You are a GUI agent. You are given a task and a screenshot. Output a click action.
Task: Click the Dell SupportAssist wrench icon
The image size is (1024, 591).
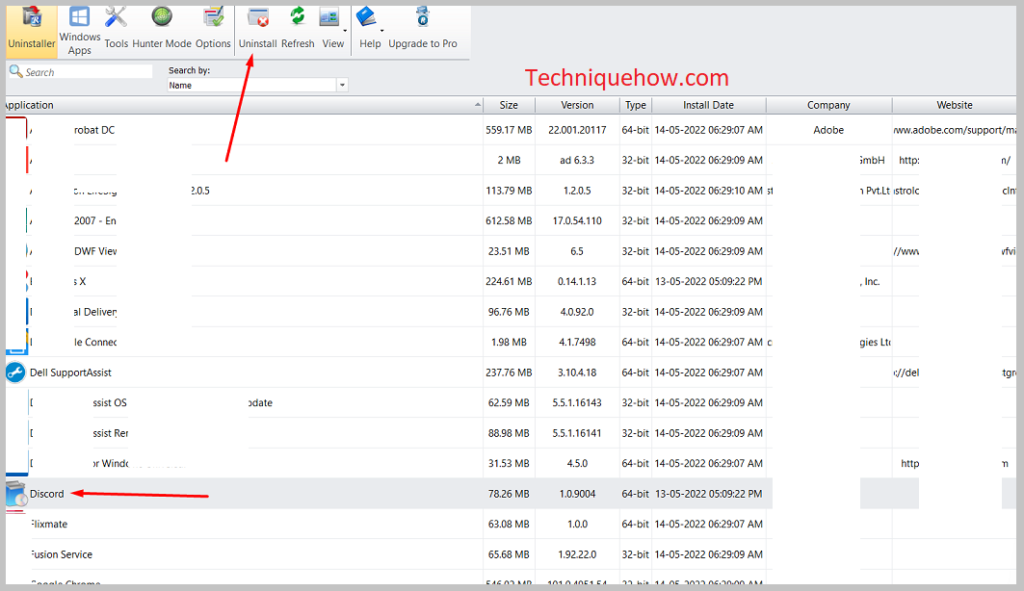[x=16, y=373]
